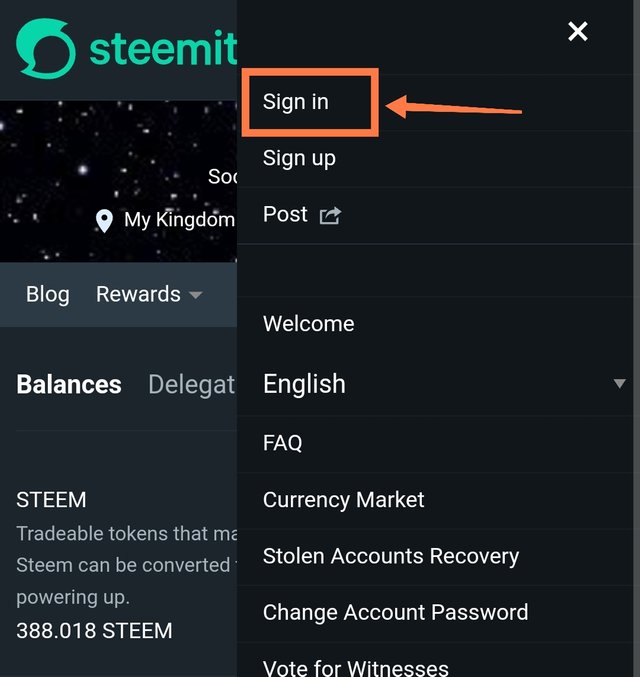Open the Welcome page link
640x677 pixels.
pyautogui.click(x=308, y=324)
